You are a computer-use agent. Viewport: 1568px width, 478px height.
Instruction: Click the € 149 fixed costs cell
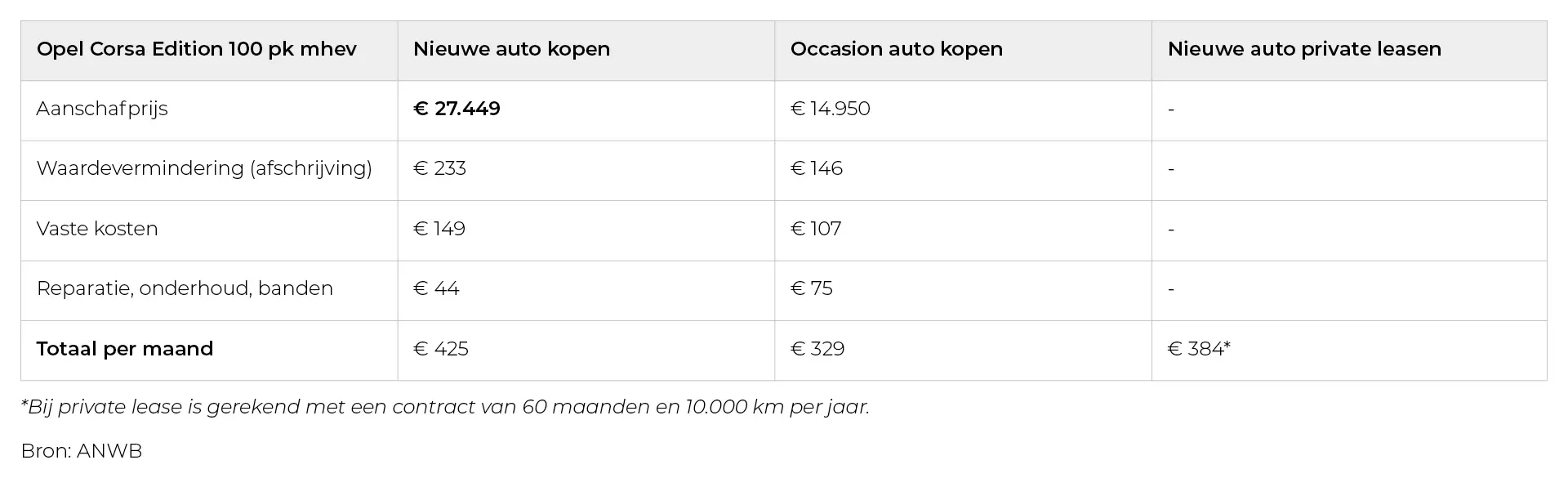pyautogui.click(x=439, y=229)
